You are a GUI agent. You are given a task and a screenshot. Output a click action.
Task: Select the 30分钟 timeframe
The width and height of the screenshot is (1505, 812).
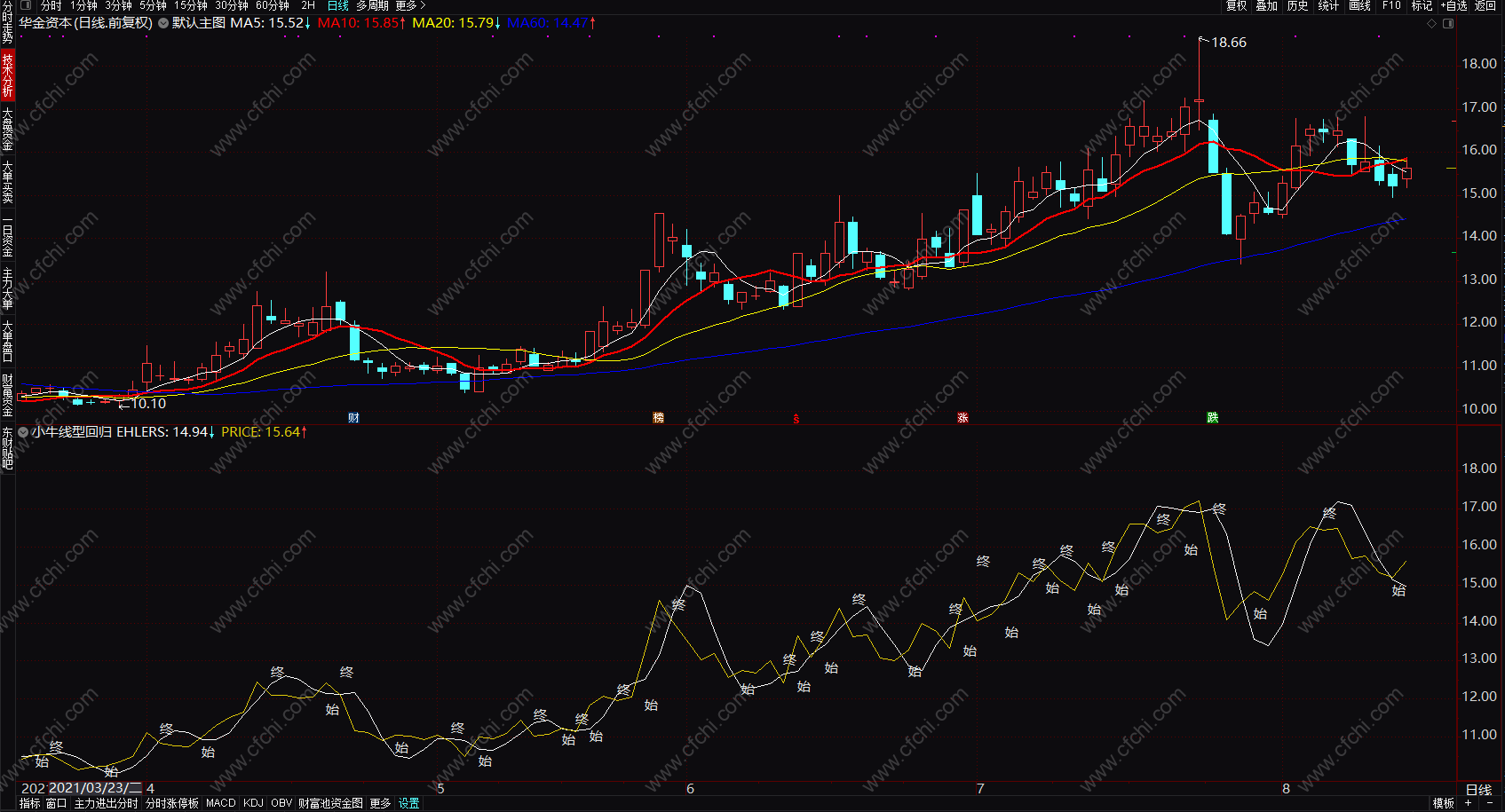point(232,5)
